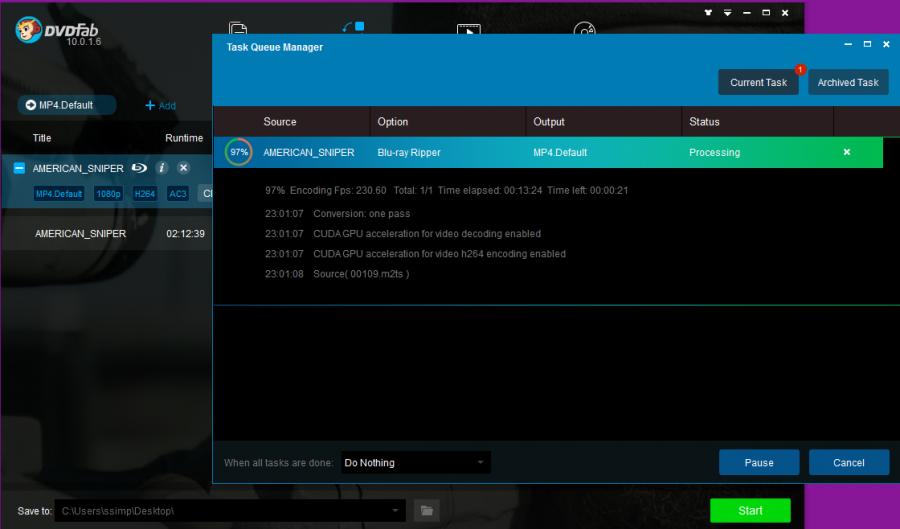900x529 pixels.
Task: Click the Blu-ray Ripper option cell
Action: tap(409, 152)
